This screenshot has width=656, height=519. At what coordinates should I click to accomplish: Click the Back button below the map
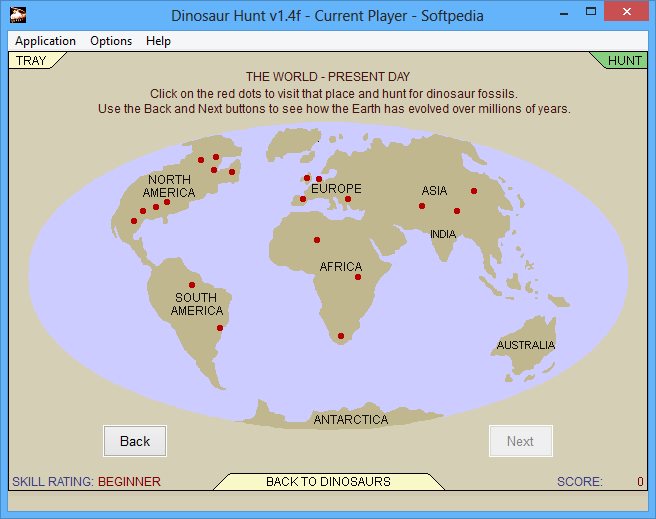[135, 441]
